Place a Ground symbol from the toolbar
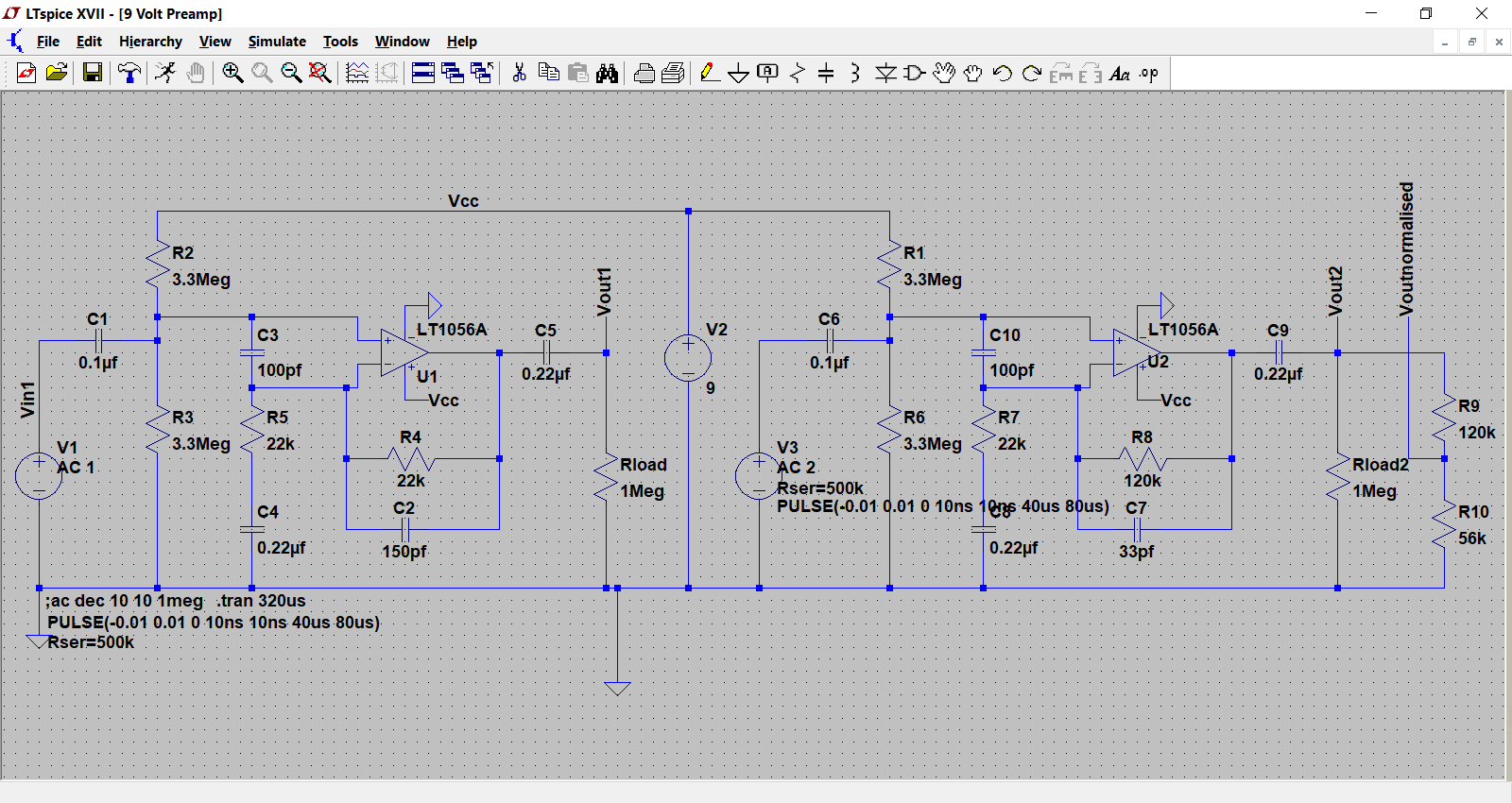Screen dimensions: 1512x803 (x=739, y=73)
